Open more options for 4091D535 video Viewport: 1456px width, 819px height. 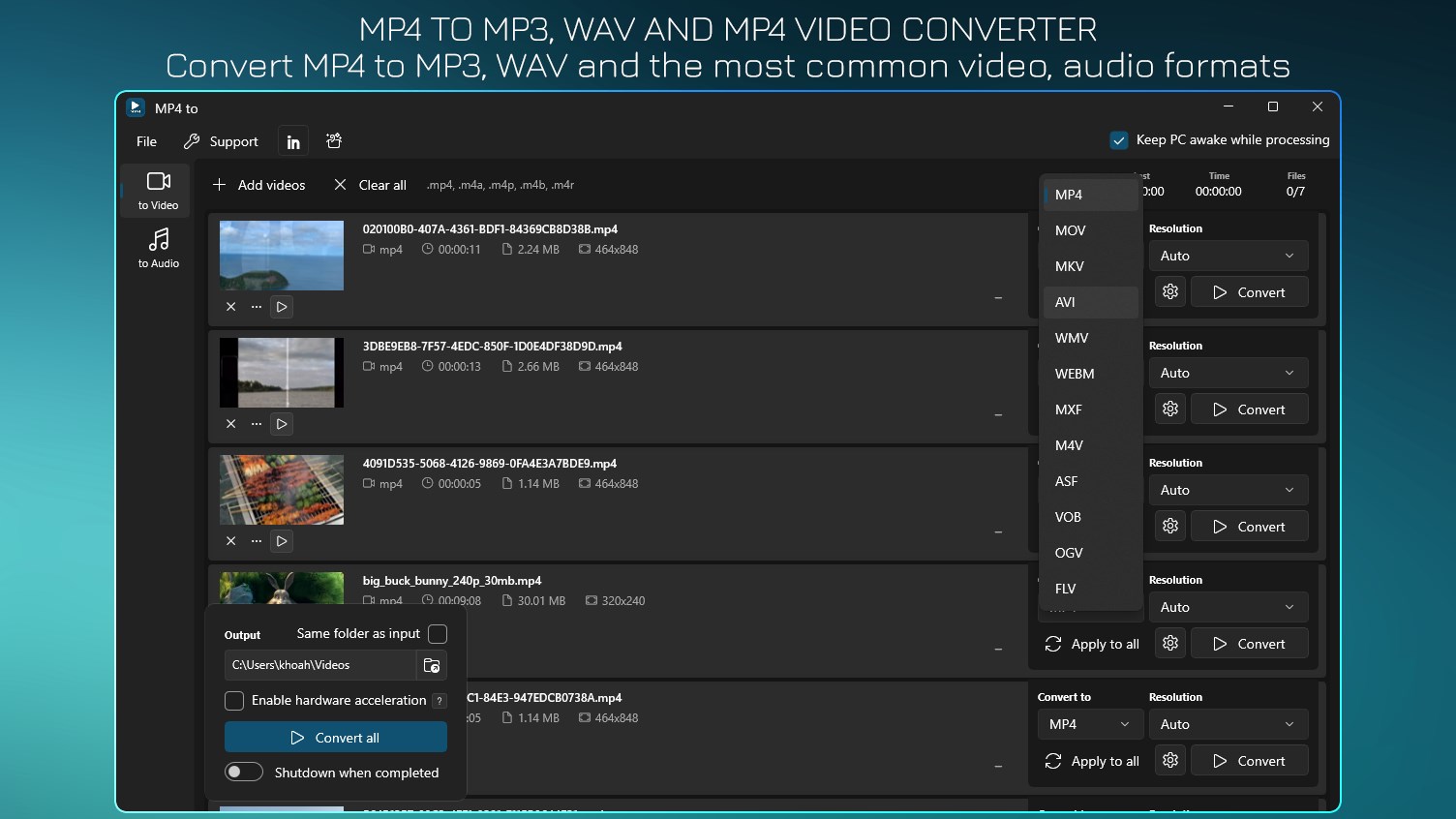[256, 540]
